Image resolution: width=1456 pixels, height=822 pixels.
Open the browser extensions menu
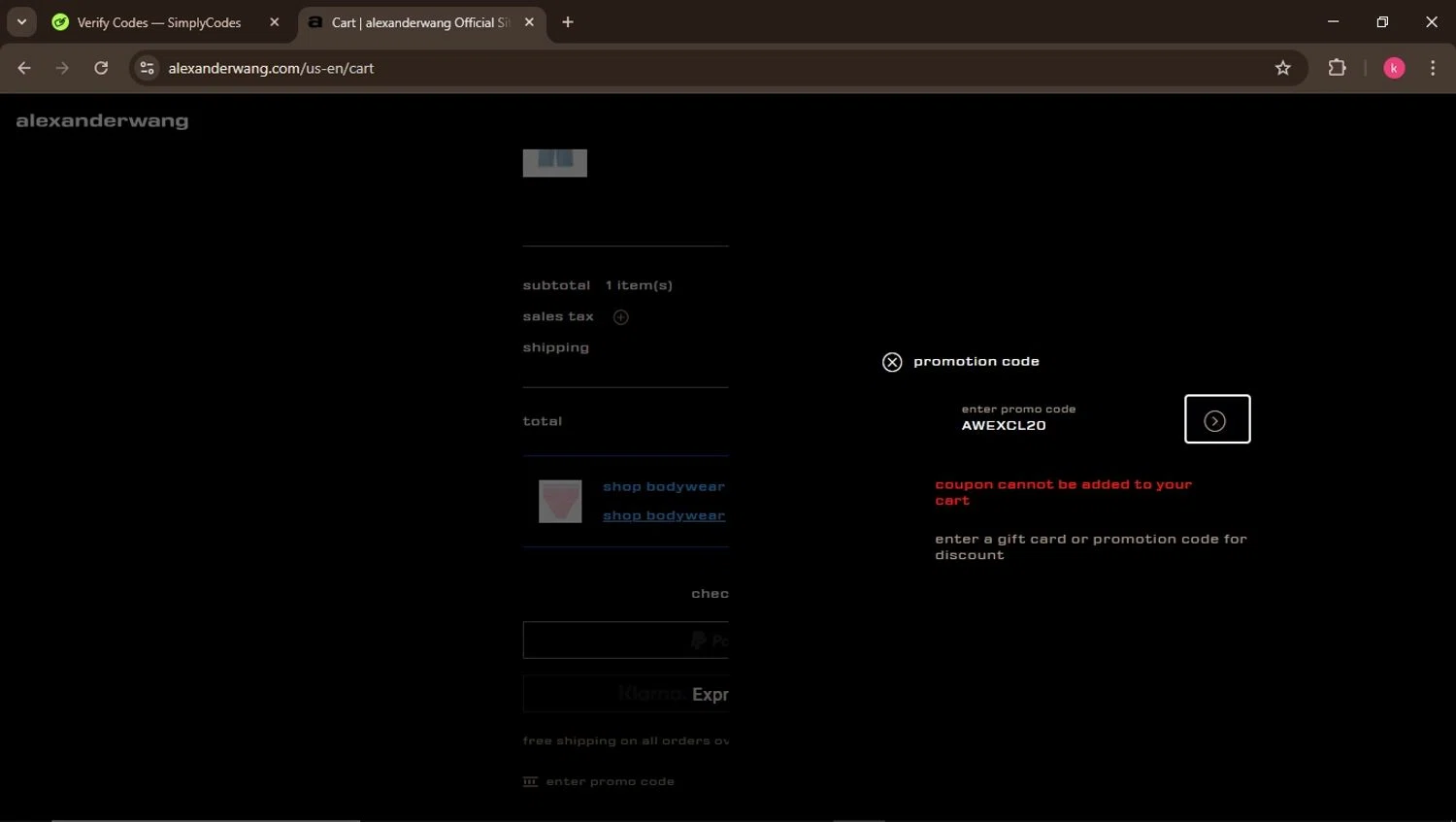point(1337,68)
